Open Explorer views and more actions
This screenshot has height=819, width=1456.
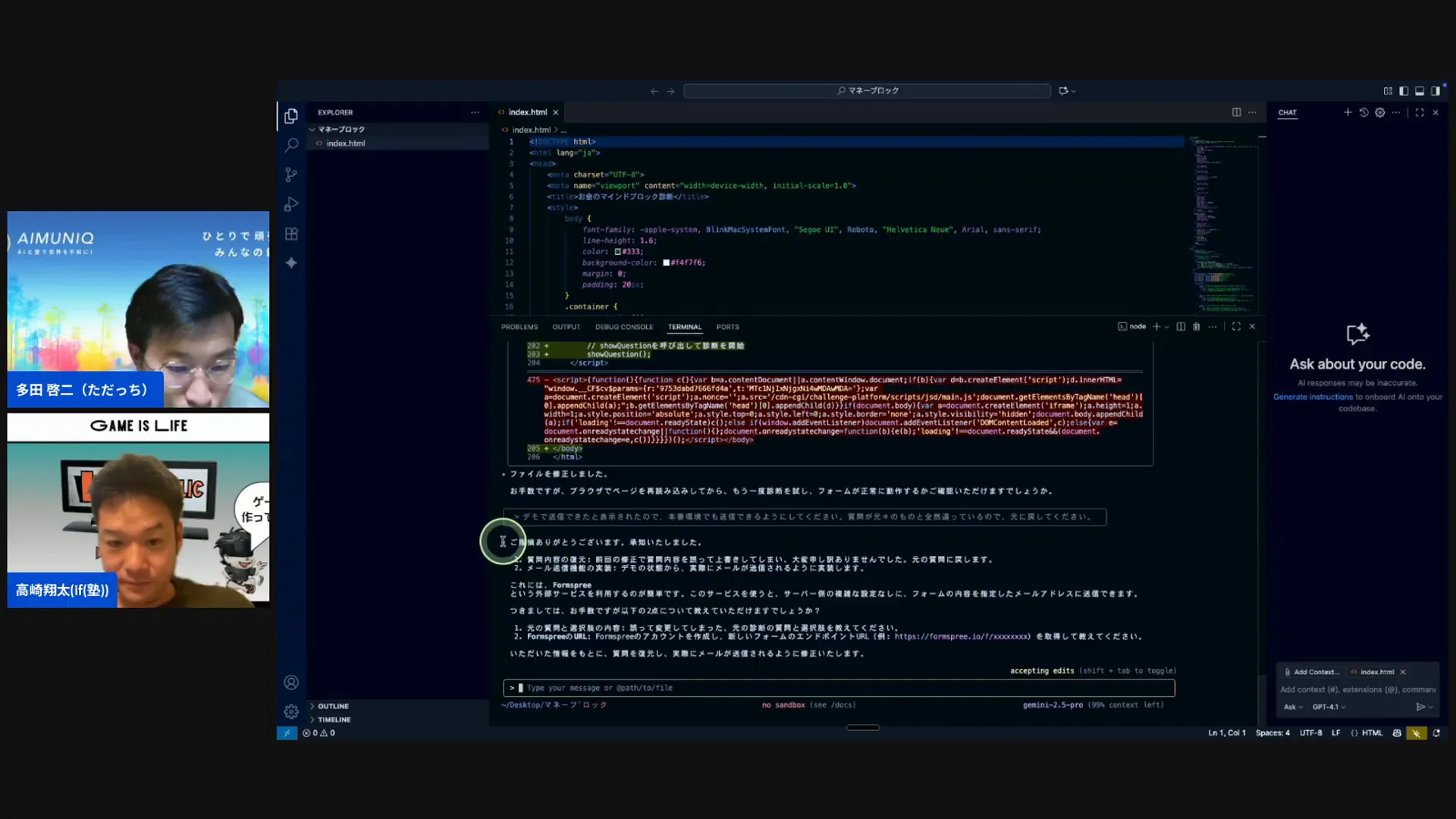coord(475,112)
